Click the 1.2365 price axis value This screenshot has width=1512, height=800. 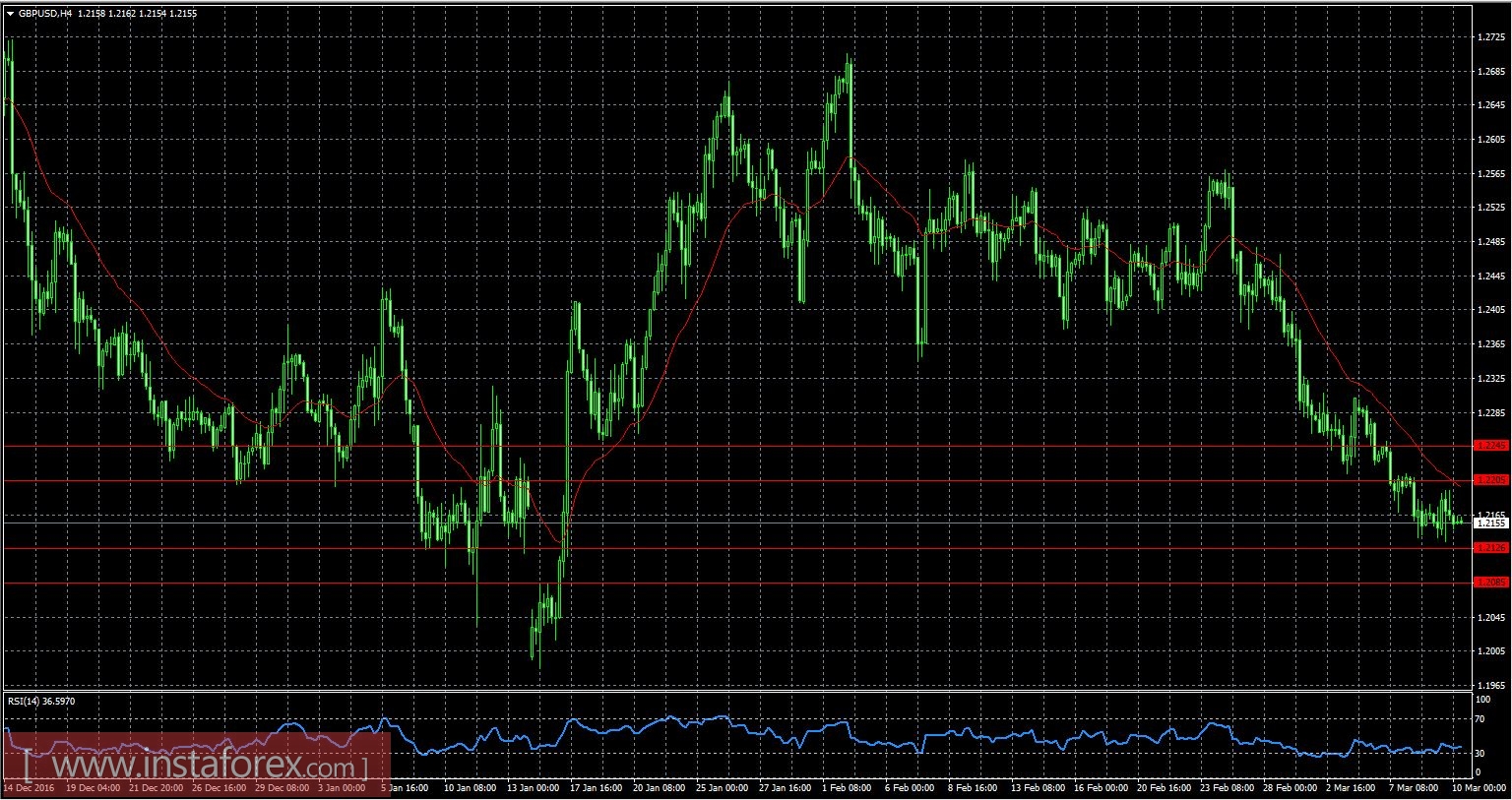(x=1492, y=344)
